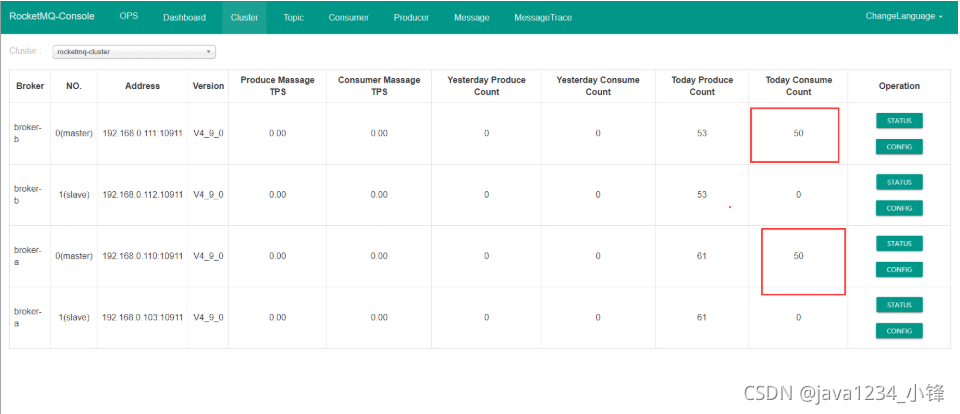Select address cell 192.168.0.111:10911
Screen dimensions: 960x414
(x=142, y=133)
